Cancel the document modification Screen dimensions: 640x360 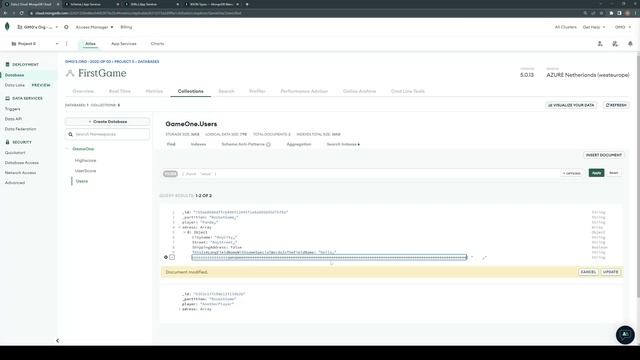tap(588, 272)
